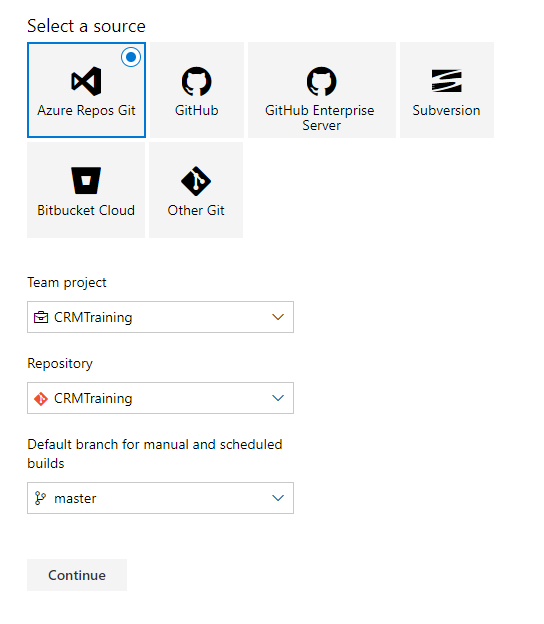This screenshot has height=624, width=544.
Task: Click the branch icon beside master
Action: [x=40, y=498]
